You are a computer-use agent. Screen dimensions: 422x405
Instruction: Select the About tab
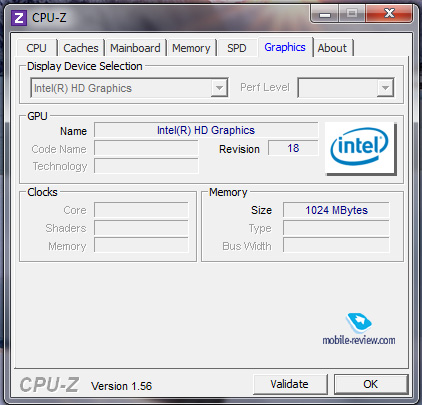332,48
